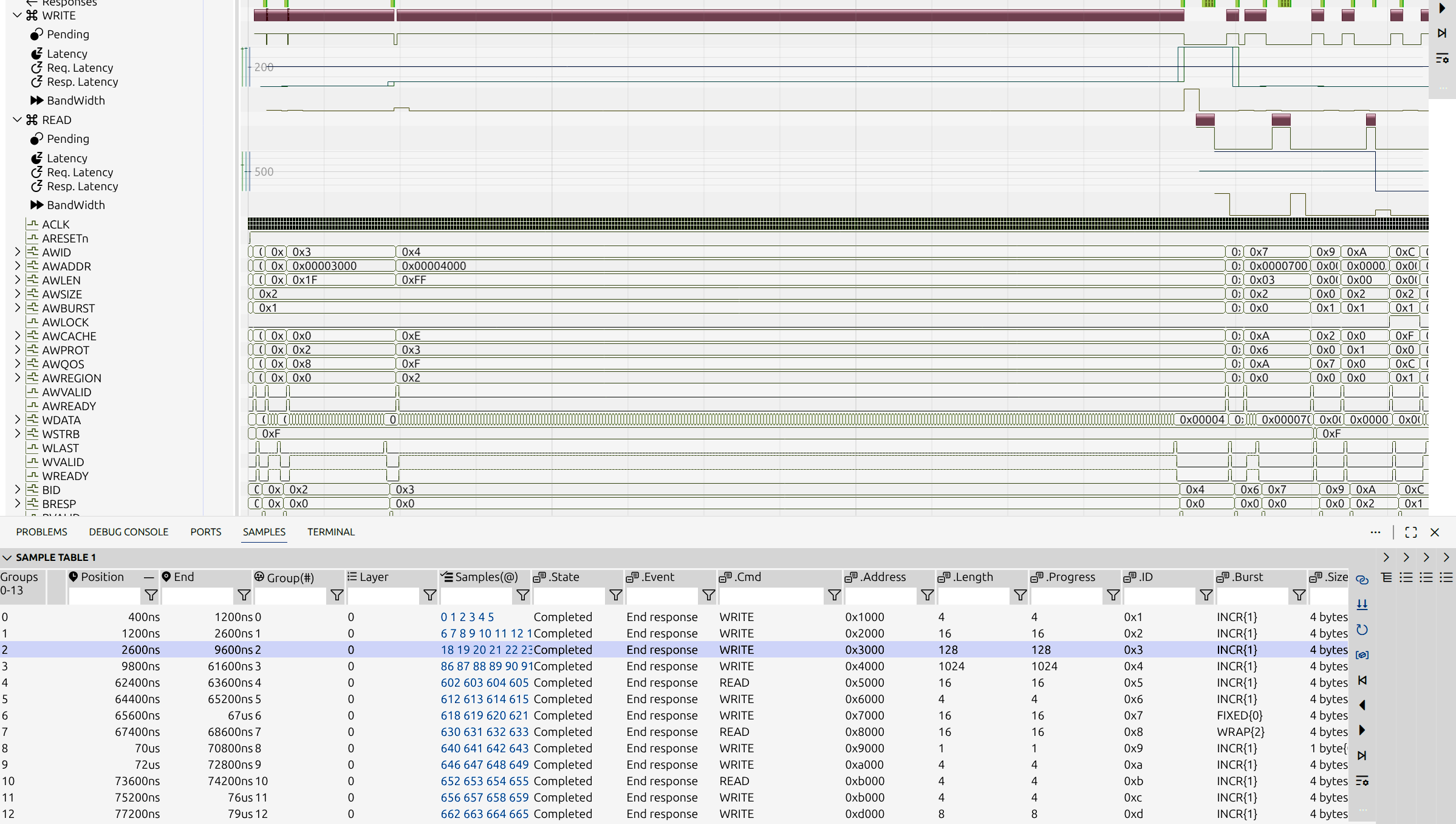Open the PROBLEMS tab
The height and width of the screenshot is (824, 1456).
pos(41,532)
